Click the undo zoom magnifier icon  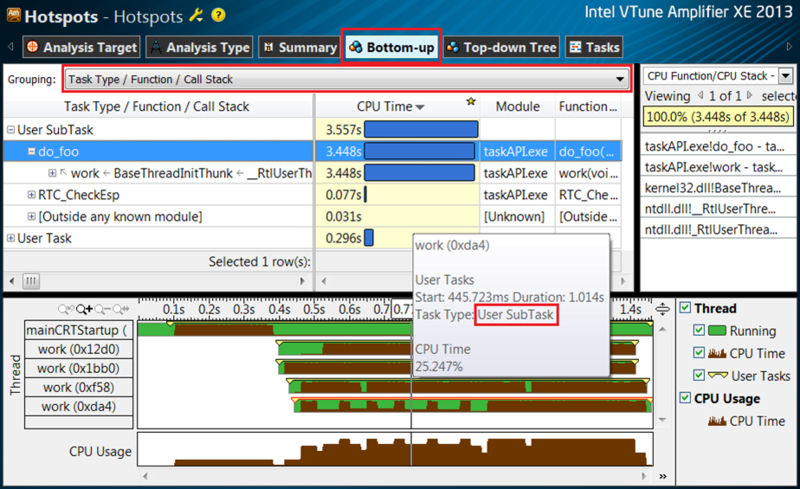66,309
